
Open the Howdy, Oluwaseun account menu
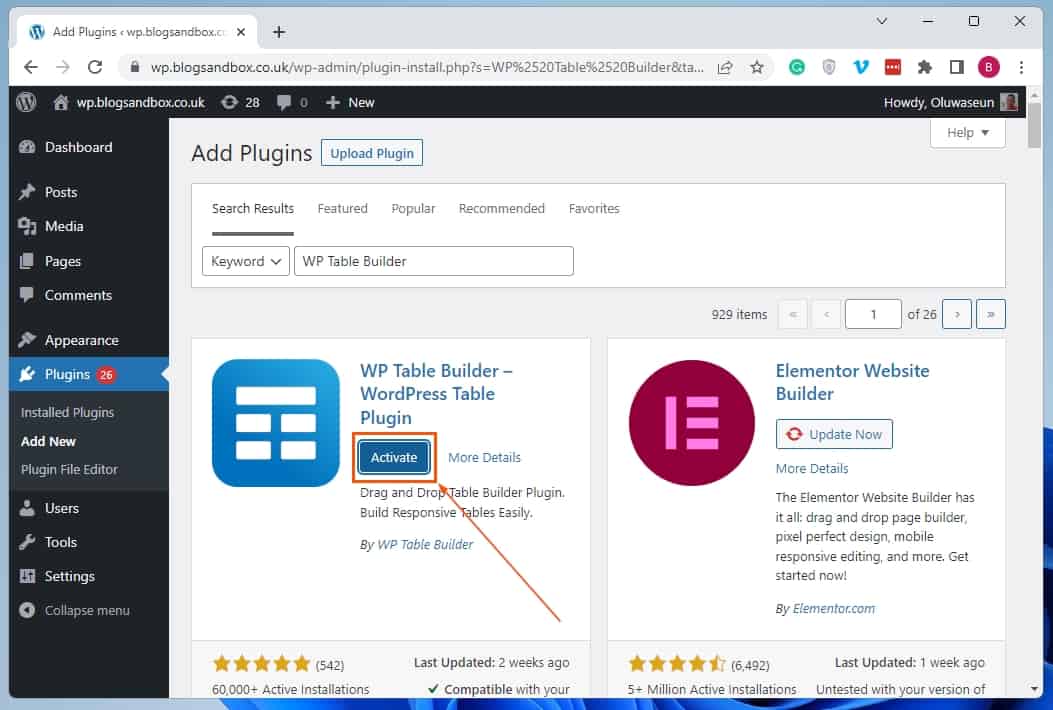tap(950, 102)
